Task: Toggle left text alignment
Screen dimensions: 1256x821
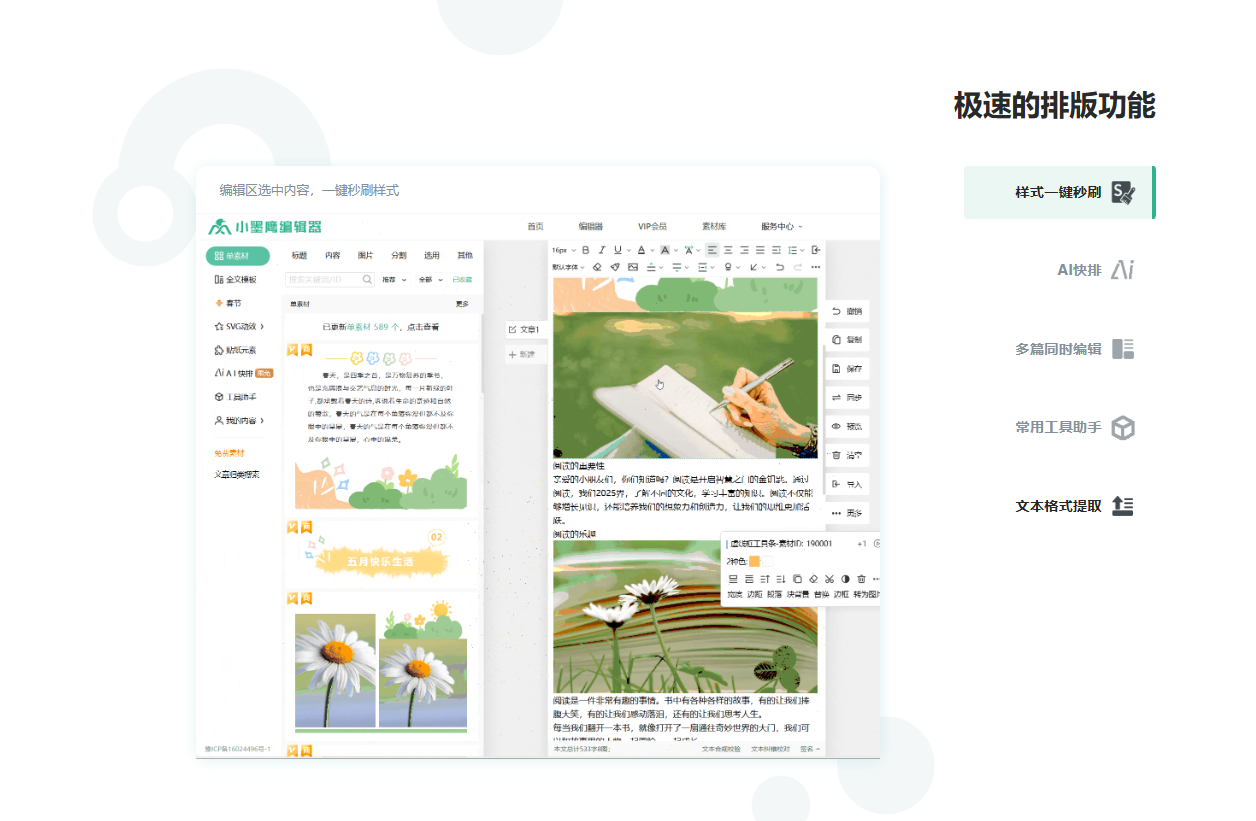Action: (712, 250)
